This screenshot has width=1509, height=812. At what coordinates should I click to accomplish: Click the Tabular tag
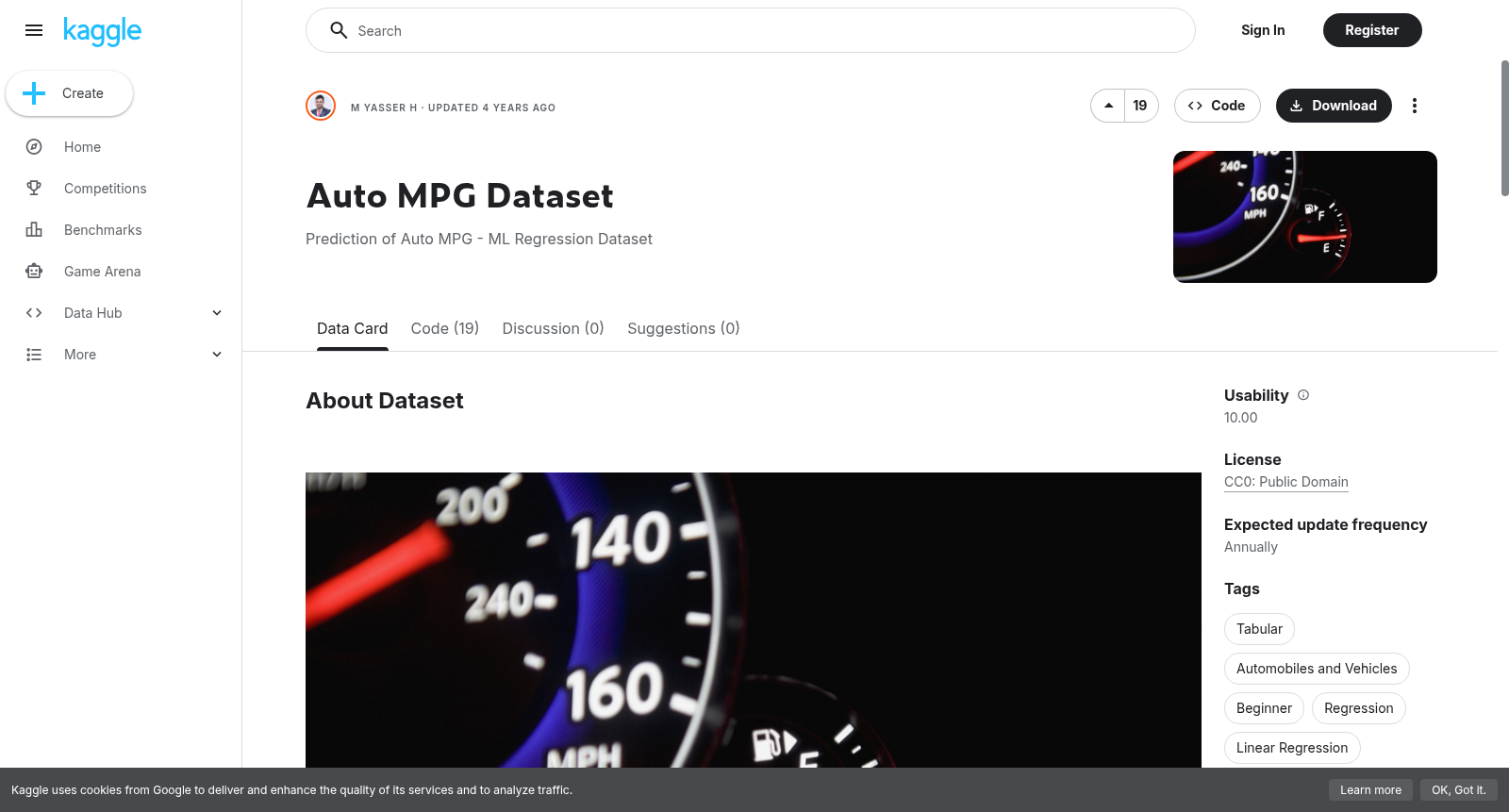[x=1260, y=629]
